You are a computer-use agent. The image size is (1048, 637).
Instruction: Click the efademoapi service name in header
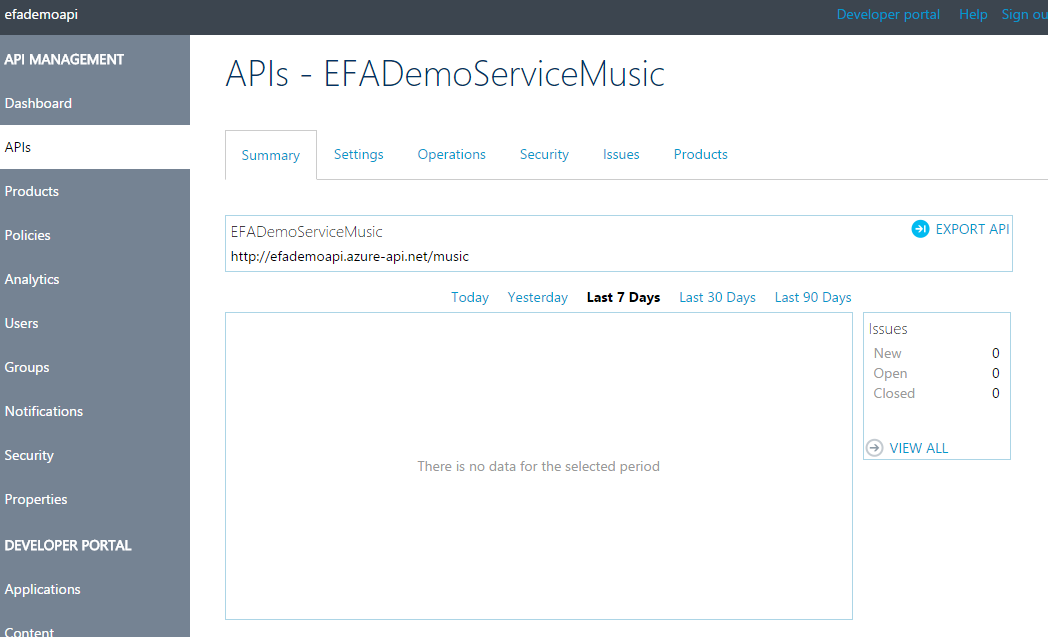[41, 14]
